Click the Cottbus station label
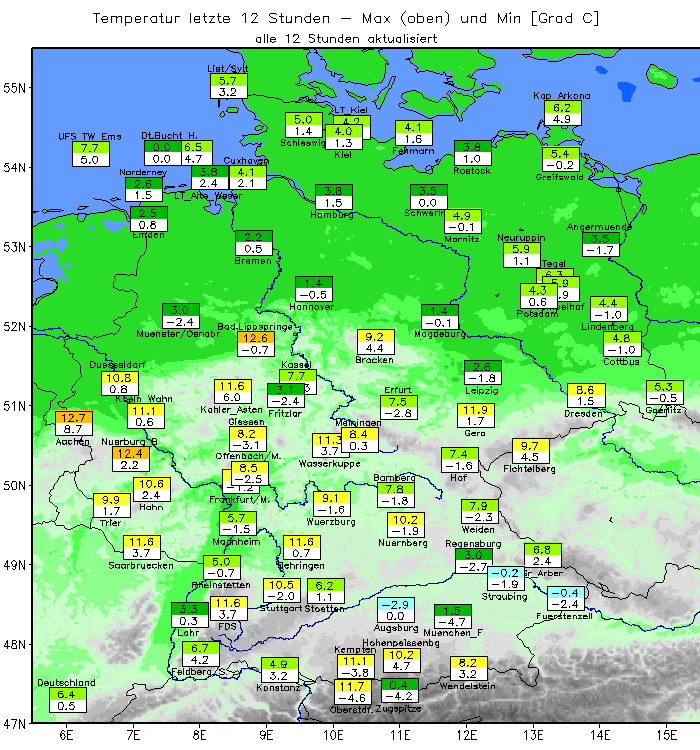This screenshot has width=700, height=750. pyautogui.click(x=621, y=362)
